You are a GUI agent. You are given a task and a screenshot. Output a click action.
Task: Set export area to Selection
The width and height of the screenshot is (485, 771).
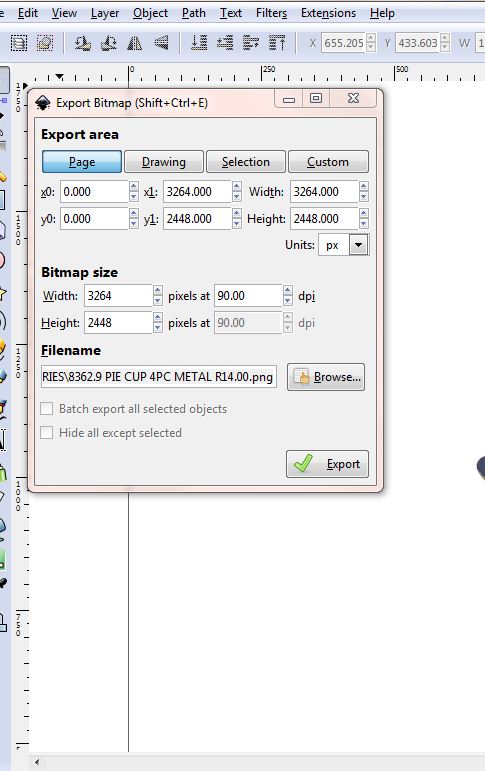tap(245, 162)
